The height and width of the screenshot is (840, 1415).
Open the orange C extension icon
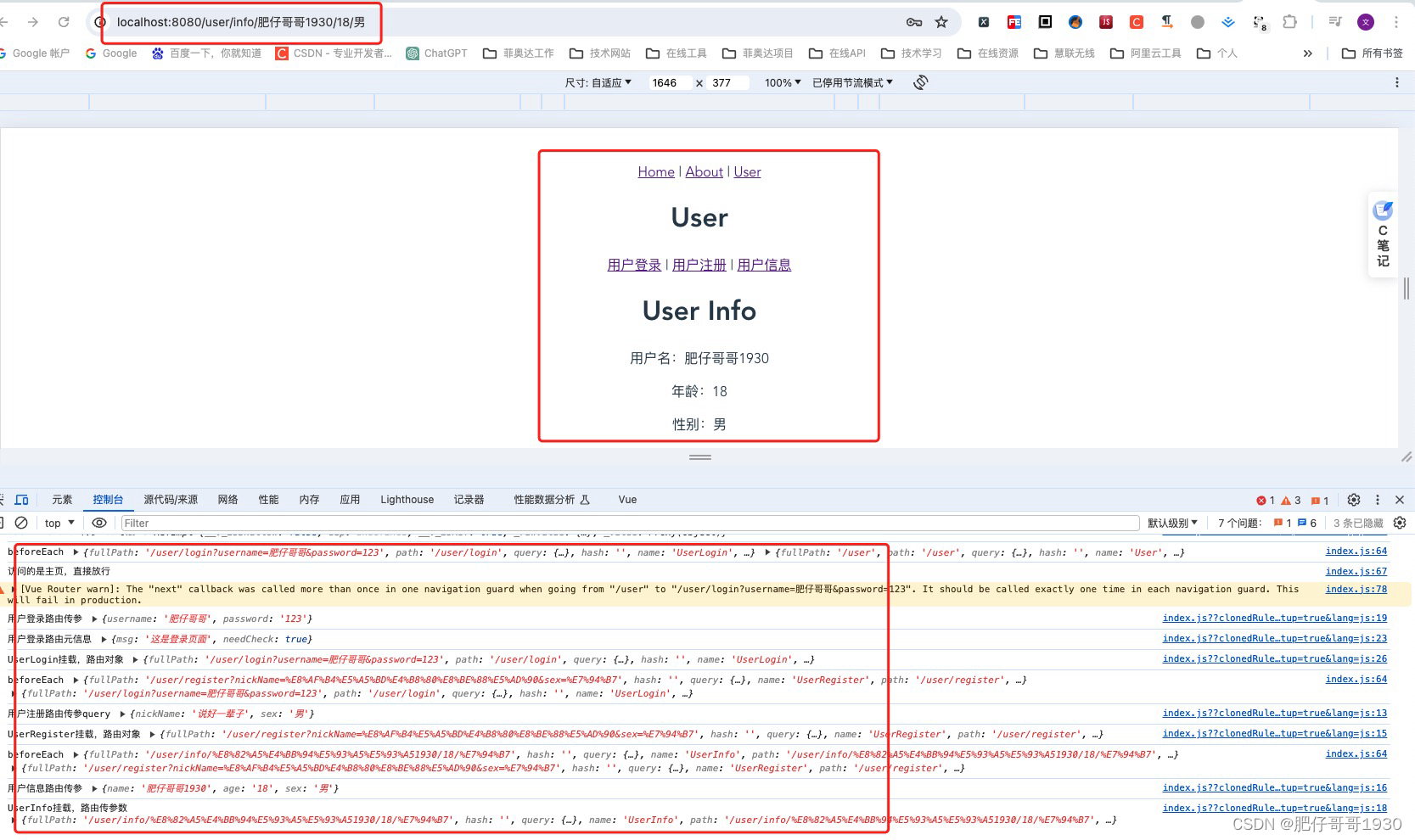click(1137, 22)
